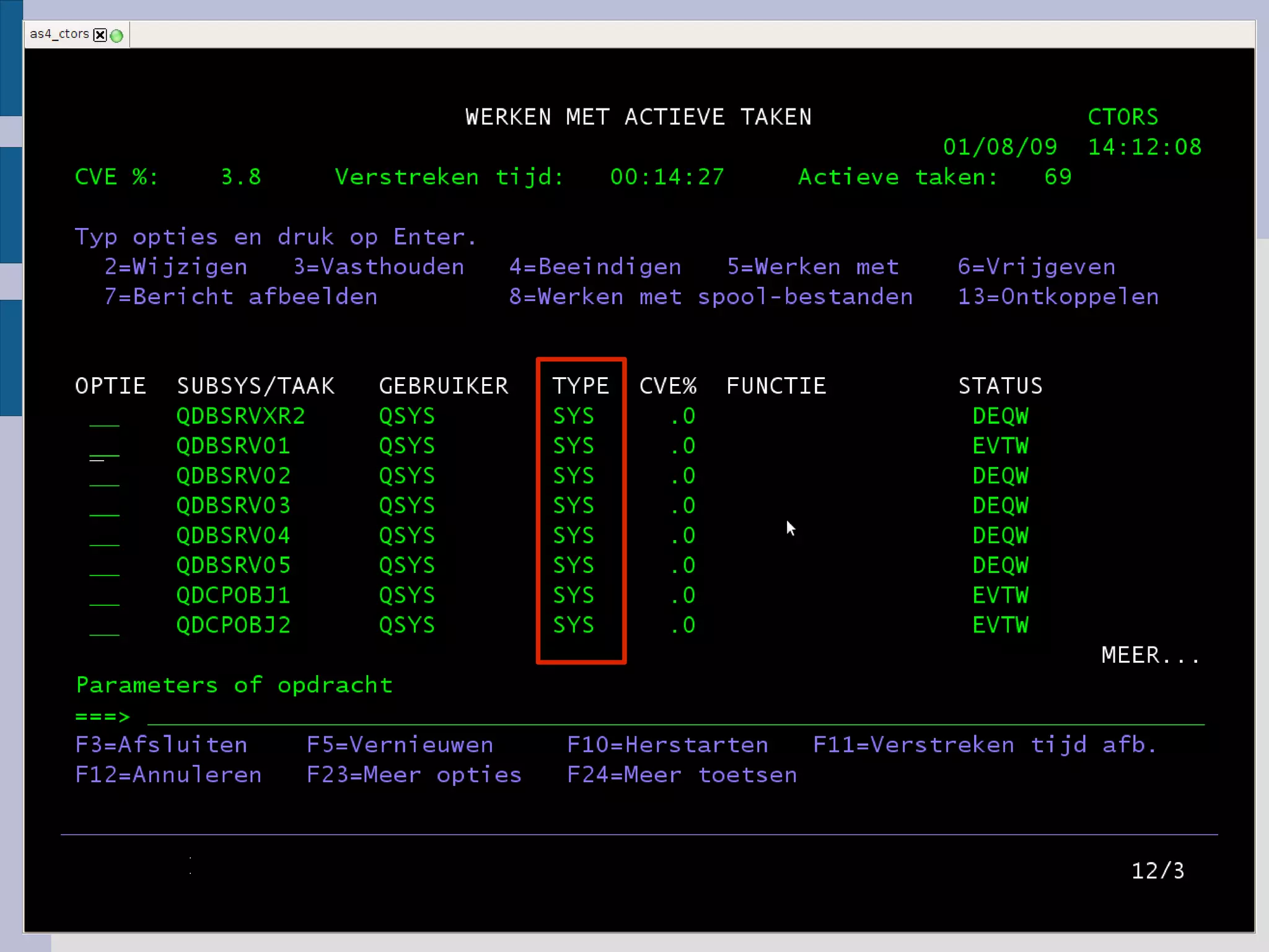Click F10=Herstarten function key label
The height and width of the screenshot is (952, 1269).
[667, 745]
